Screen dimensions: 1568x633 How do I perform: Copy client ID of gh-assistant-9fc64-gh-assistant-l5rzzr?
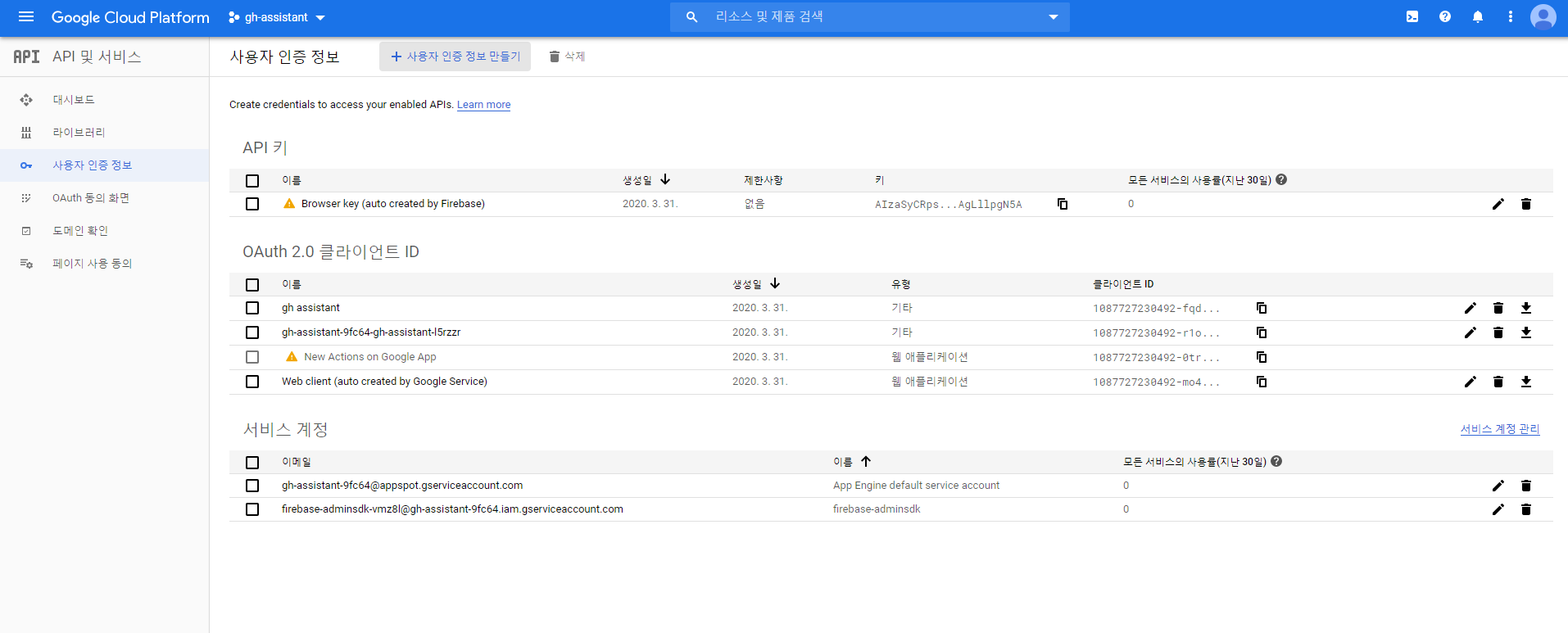(1262, 332)
